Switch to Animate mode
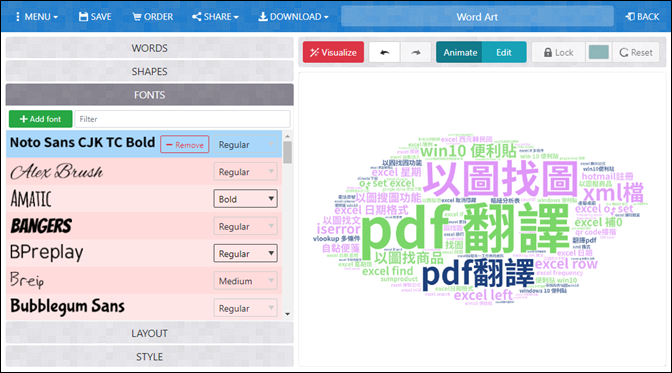This screenshot has height=373, width=672. (x=460, y=52)
